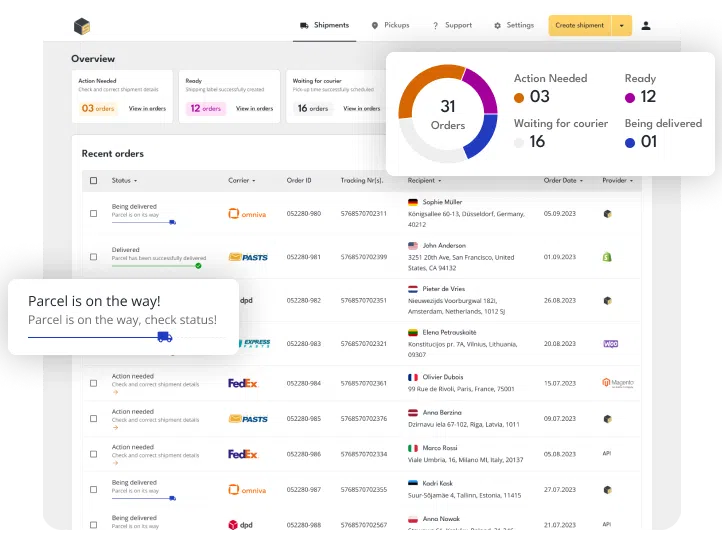722x542 pixels.
Task: Select checkbox for order 052280-986
Action: 94,454
